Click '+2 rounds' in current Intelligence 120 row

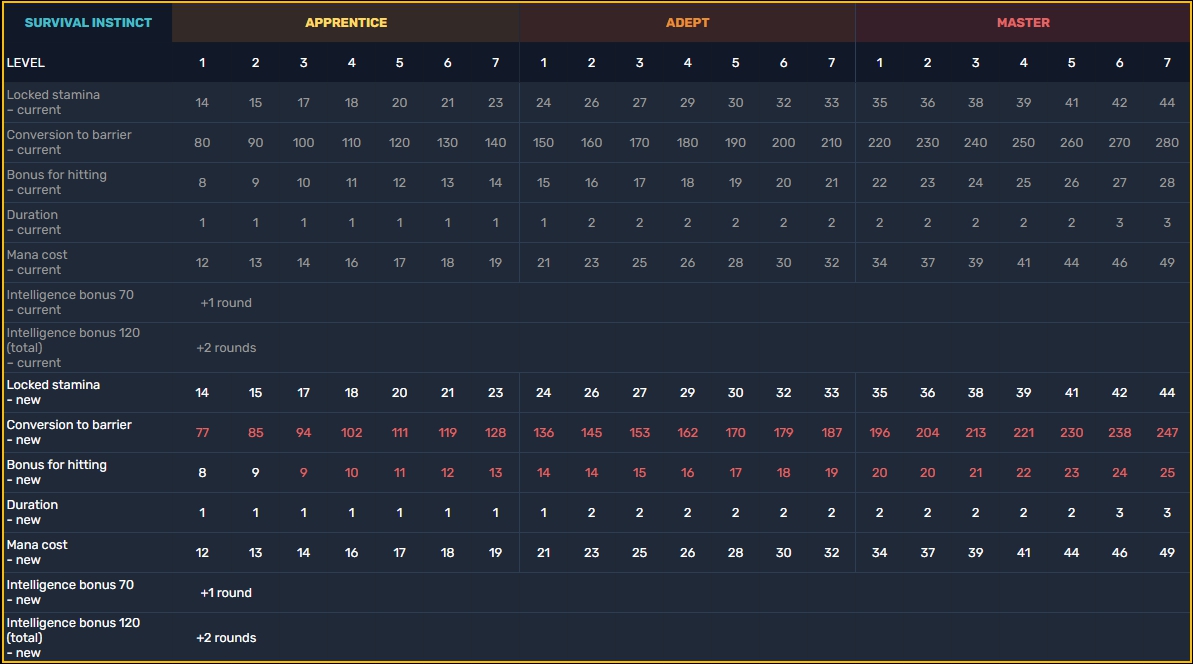(x=226, y=348)
